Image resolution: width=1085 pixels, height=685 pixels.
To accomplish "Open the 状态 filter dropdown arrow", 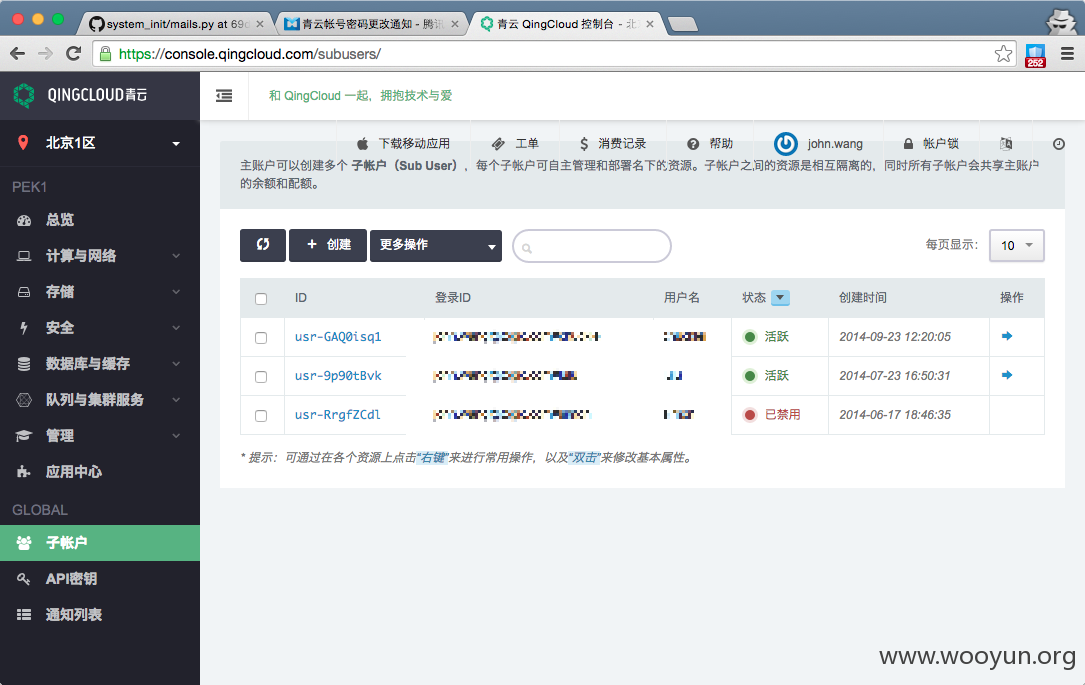I will [780, 298].
